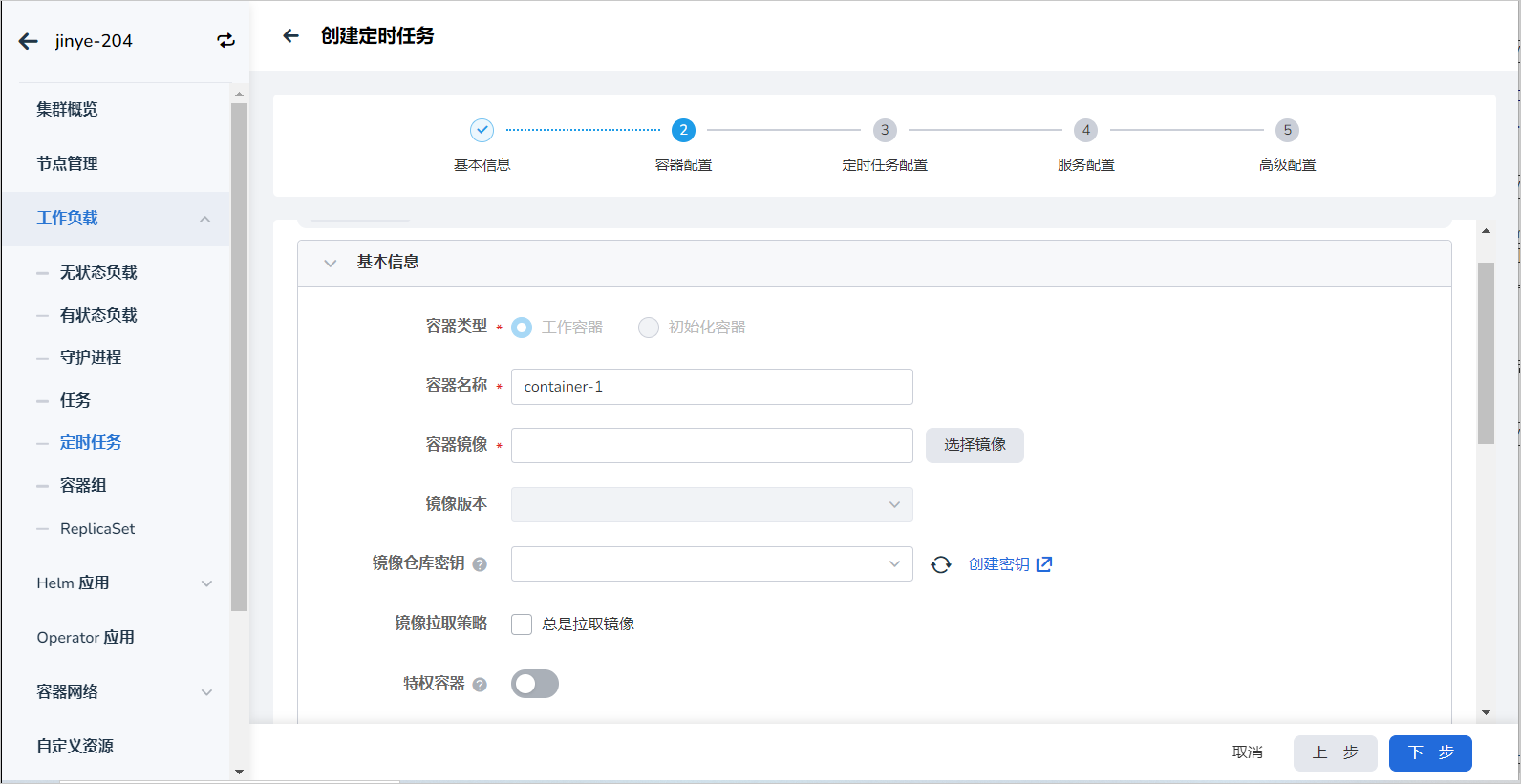Image resolution: width=1521 pixels, height=784 pixels.
Task: Click the completed 基本信息 step checkmark
Action: (x=482, y=130)
